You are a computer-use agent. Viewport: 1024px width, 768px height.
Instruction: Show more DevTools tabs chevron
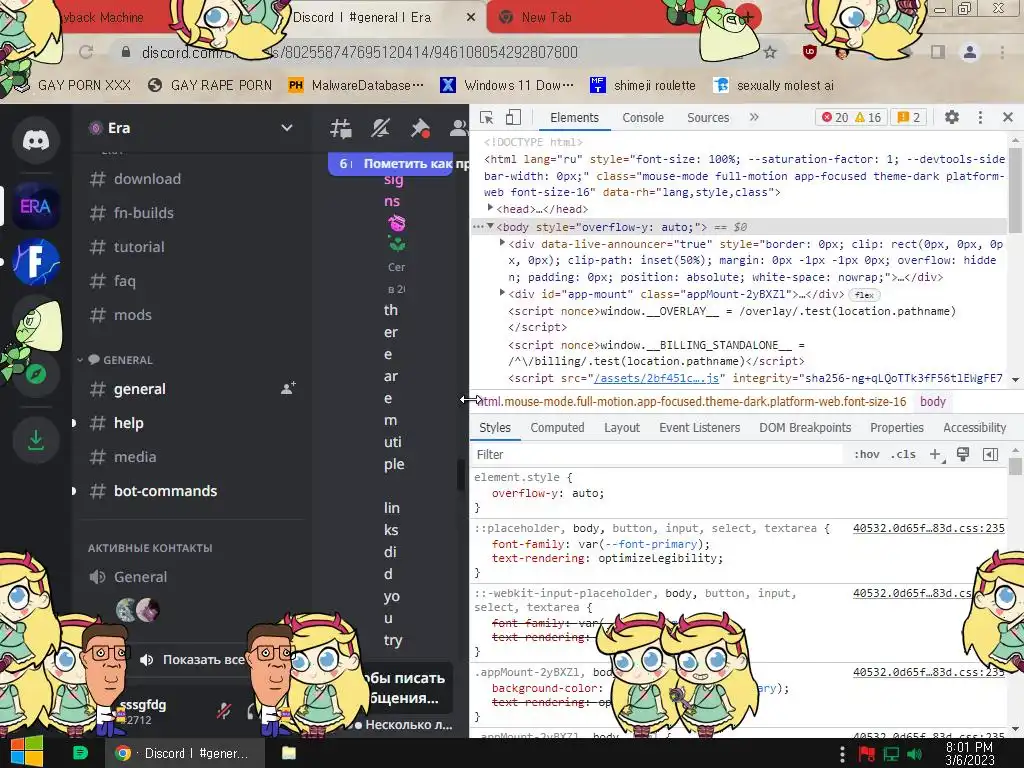(x=754, y=118)
